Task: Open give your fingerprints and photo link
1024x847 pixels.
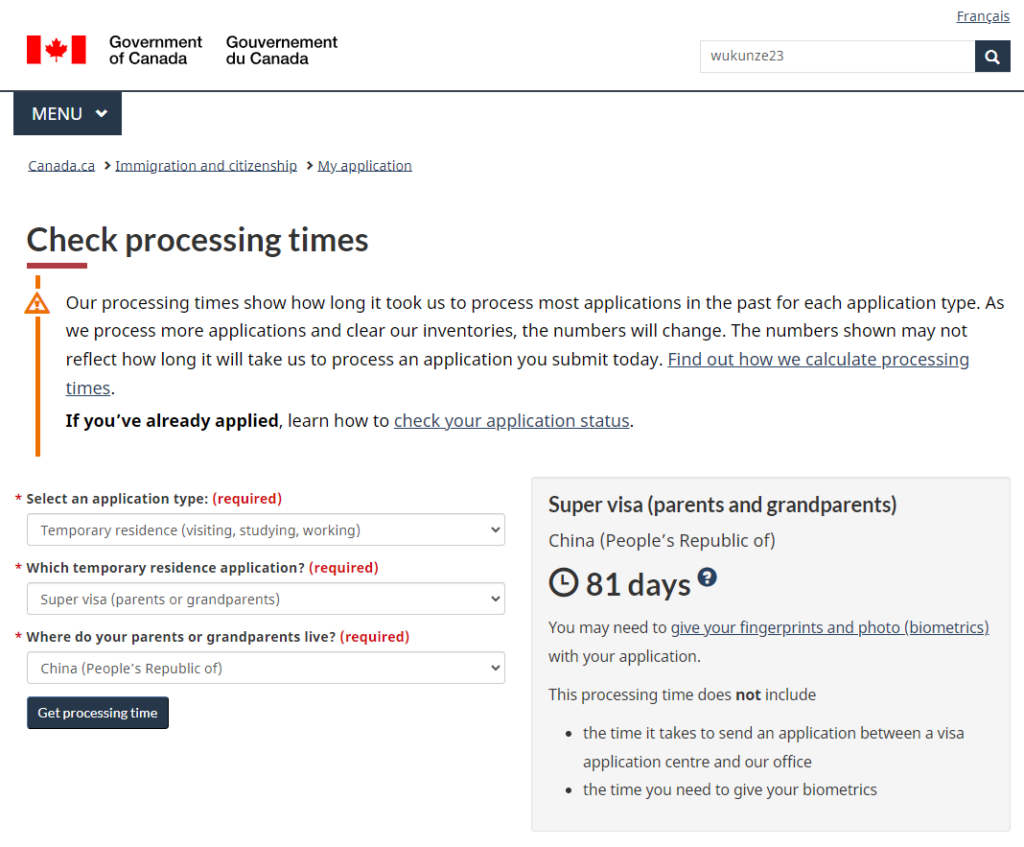Action: click(829, 628)
